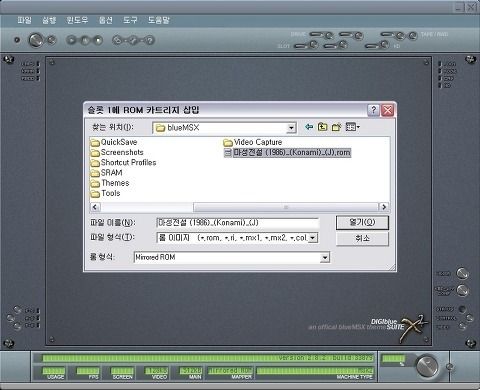
Task: Click the horizontal scrollbar thumb in file list
Action: [x=286, y=207]
